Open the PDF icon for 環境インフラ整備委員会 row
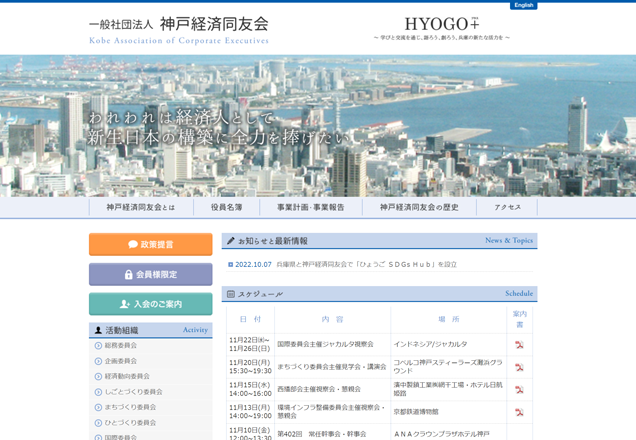Screen dimensions: 636x440 click(x=519, y=412)
